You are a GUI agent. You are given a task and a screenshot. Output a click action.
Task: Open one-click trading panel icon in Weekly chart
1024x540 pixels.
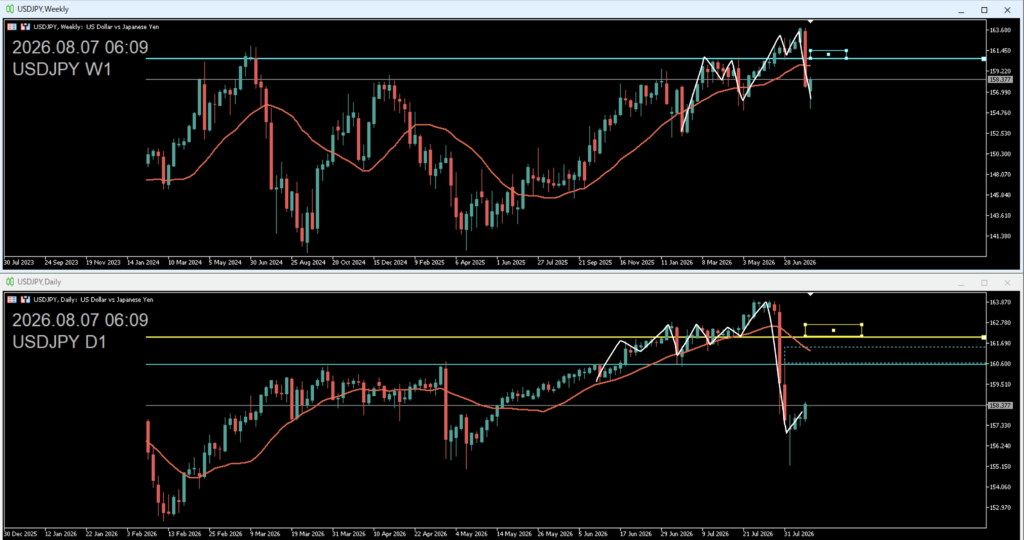[12, 27]
